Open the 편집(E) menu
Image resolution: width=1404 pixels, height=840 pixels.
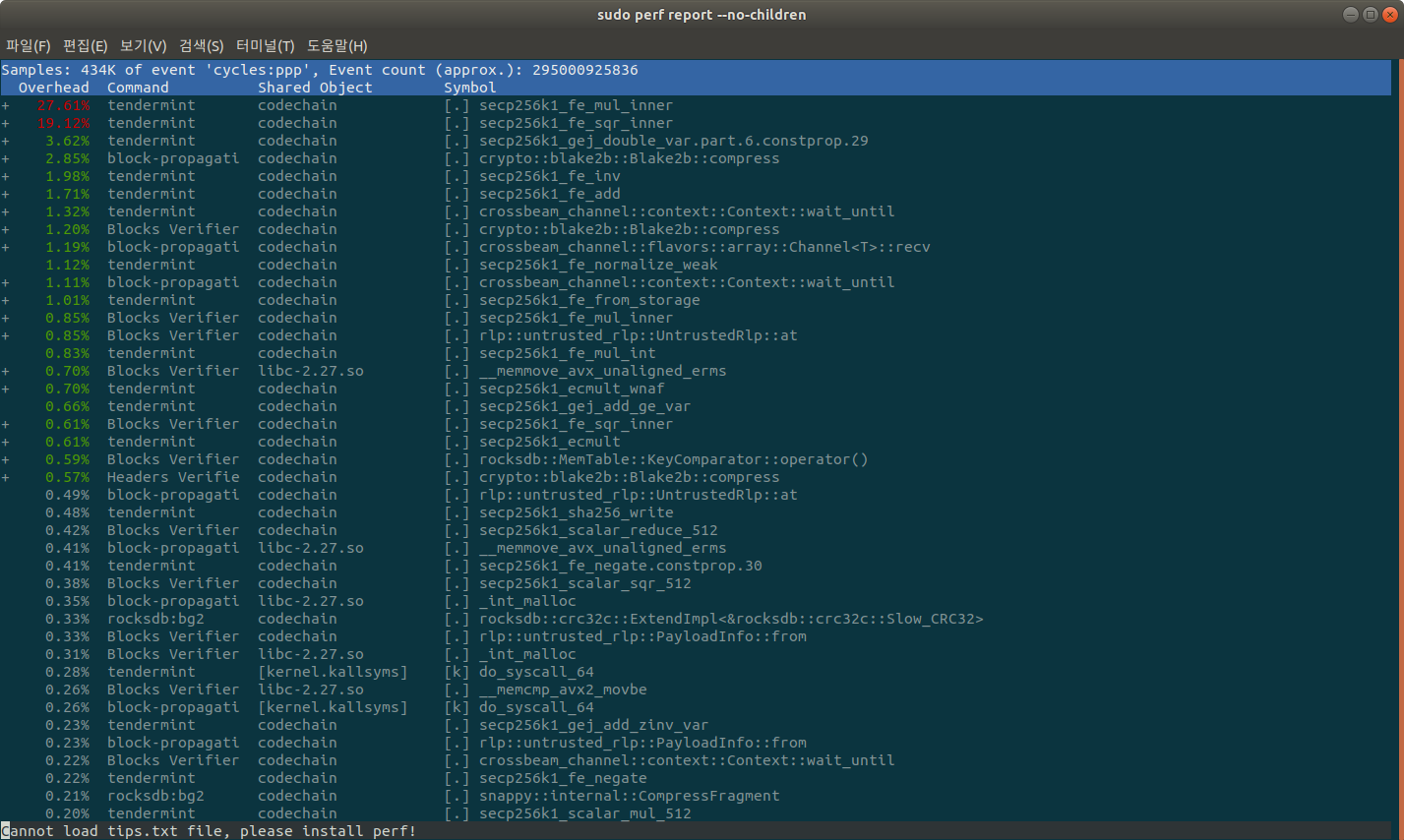(86, 45)
